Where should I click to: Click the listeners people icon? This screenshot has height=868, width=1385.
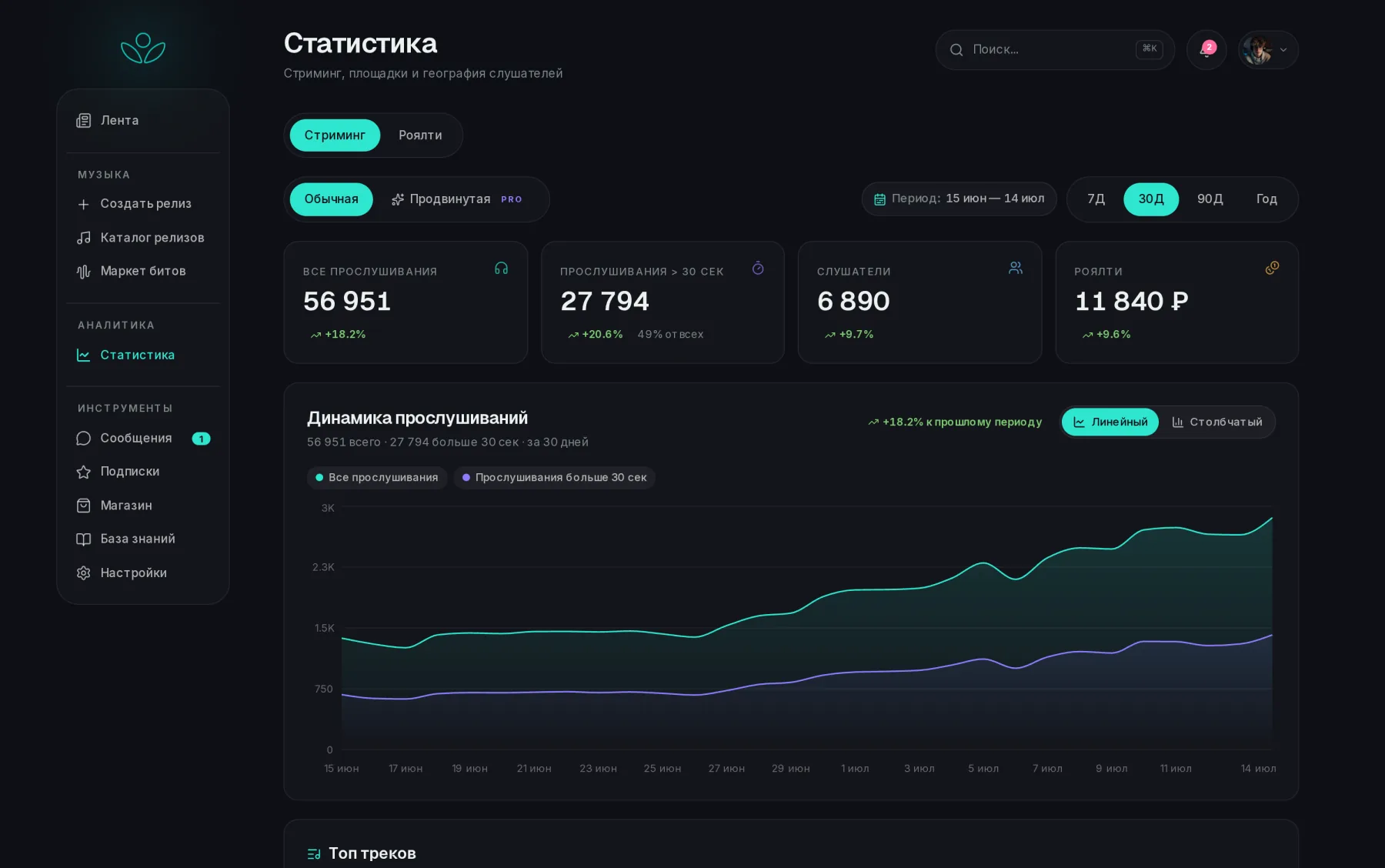(1016, 268)
